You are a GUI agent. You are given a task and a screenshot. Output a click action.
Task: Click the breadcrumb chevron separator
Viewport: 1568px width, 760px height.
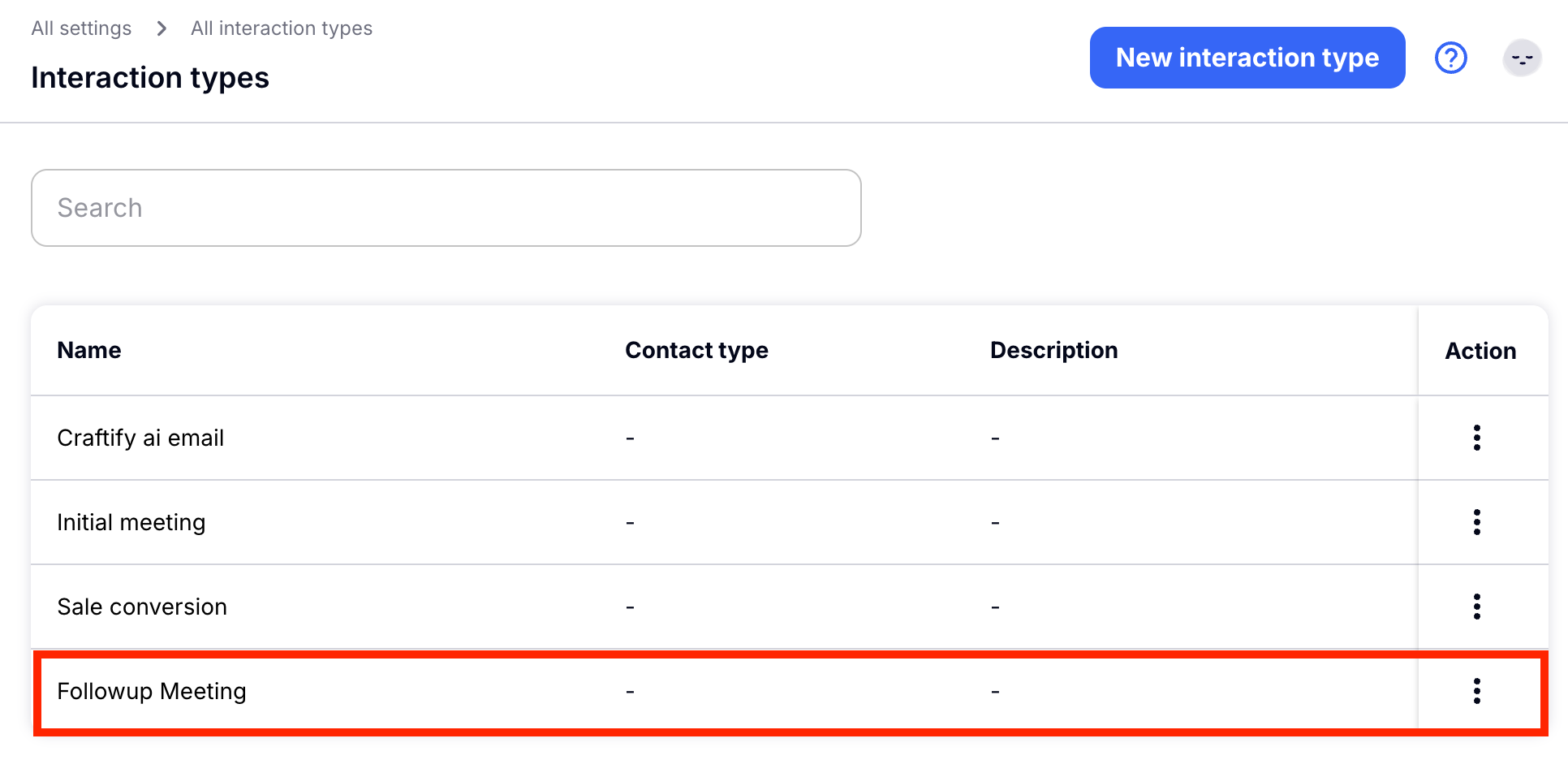[162, 28]
